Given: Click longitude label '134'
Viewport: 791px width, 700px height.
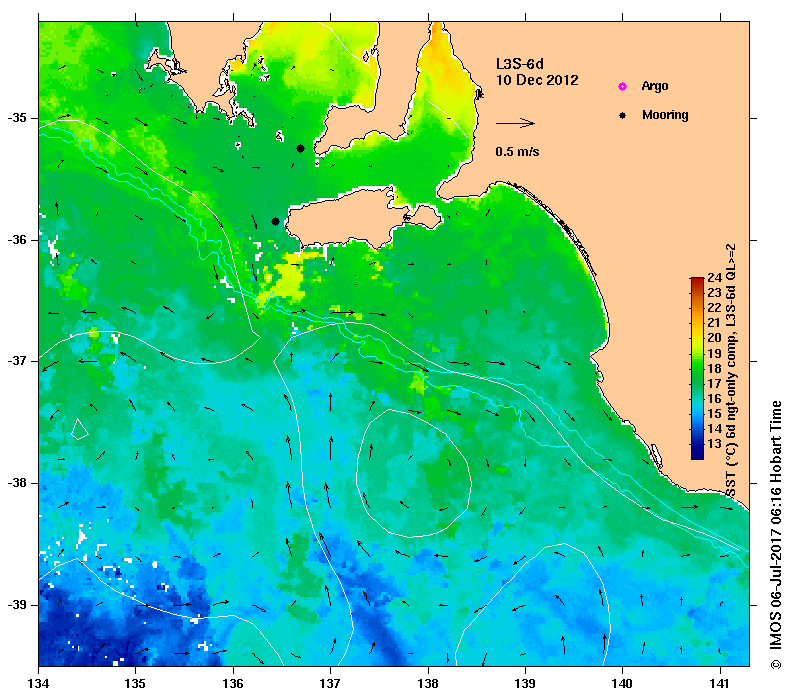Looking at the screenshot, I should tap(39, 684).
